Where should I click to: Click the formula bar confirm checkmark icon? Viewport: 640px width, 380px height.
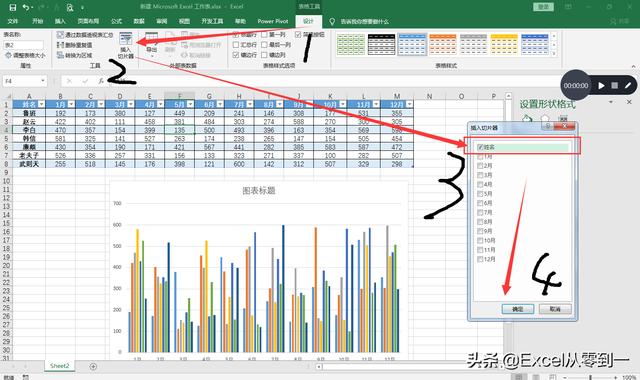tap(85, 81)
